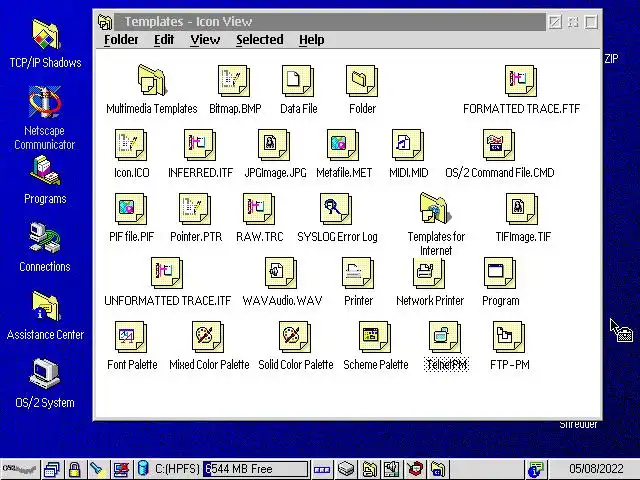The image size is (640, 480).
Task: Click the WarpCenter information bubble icon
Action: [536, 469]
